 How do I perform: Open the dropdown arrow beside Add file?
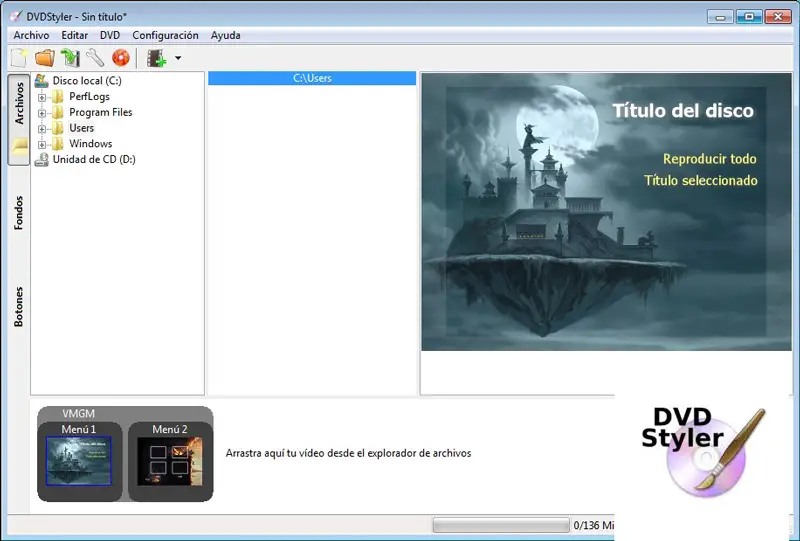178,58
